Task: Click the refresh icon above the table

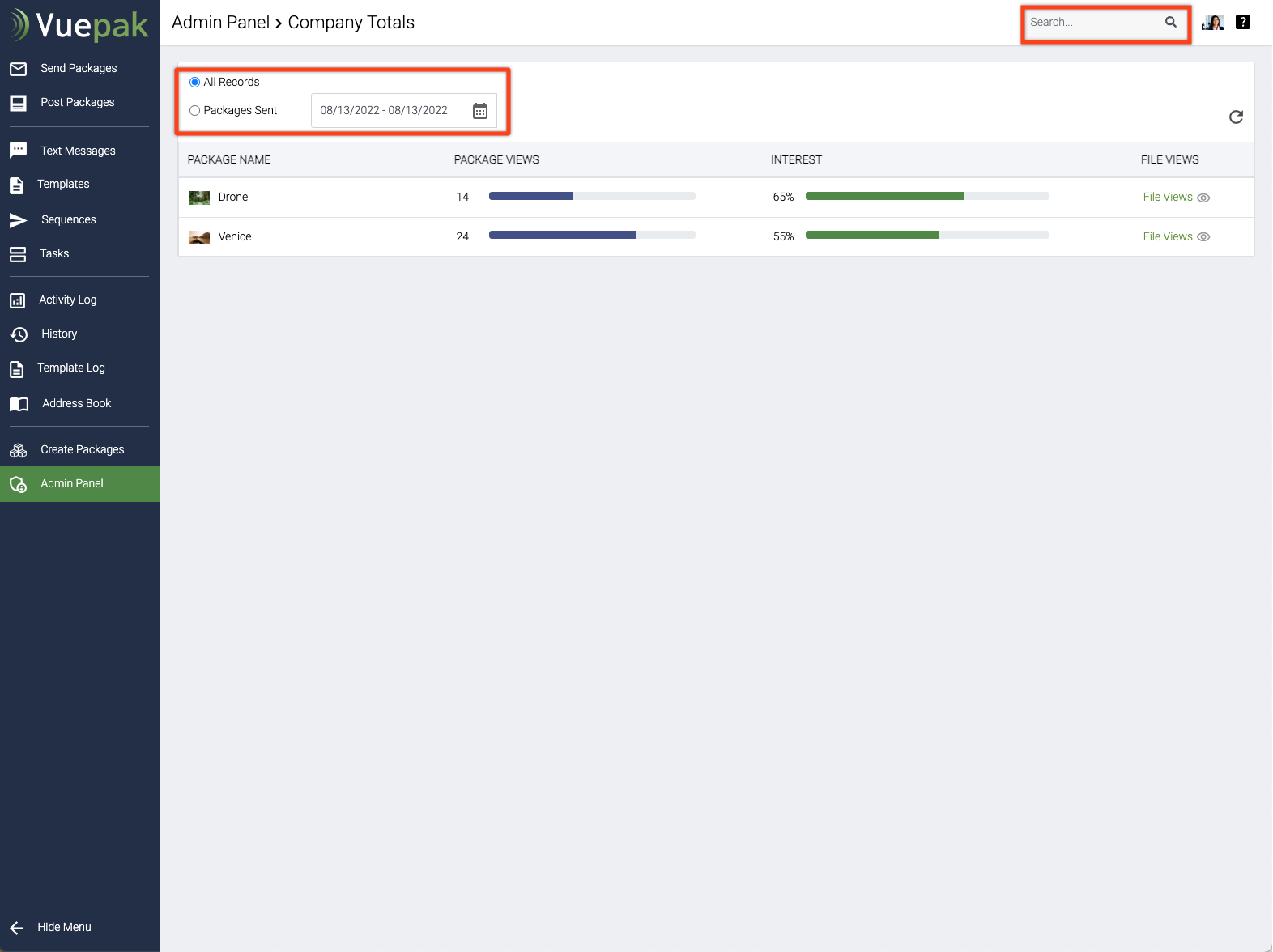Action: [x=1236, y=117]
